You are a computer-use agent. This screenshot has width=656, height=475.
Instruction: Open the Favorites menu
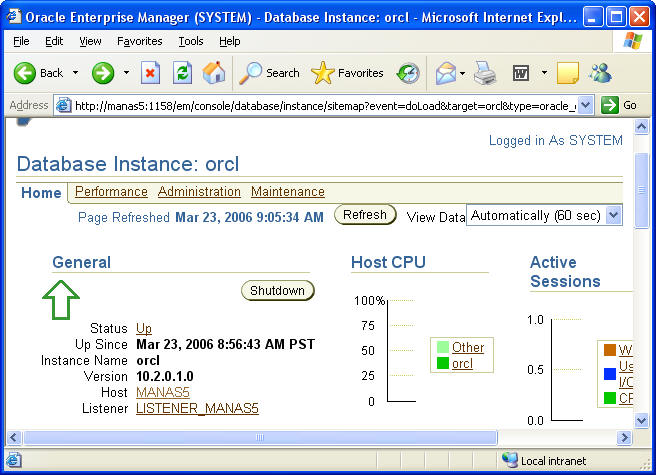point(139,41)
